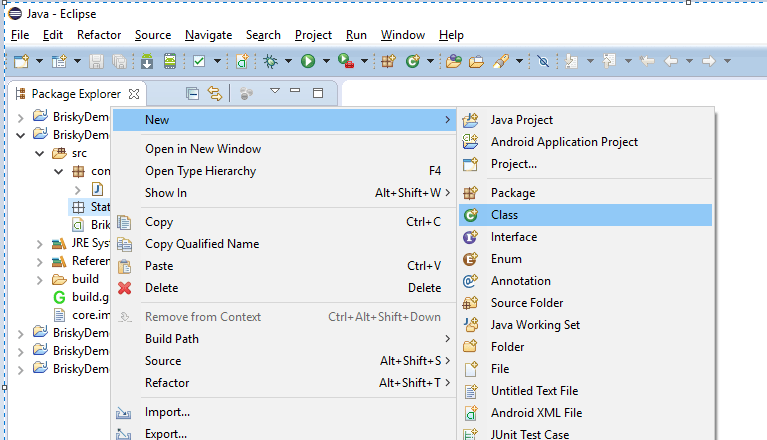Click the Save toolbar icon
This screenshot has width=767, height=440.
click(96, 61)
